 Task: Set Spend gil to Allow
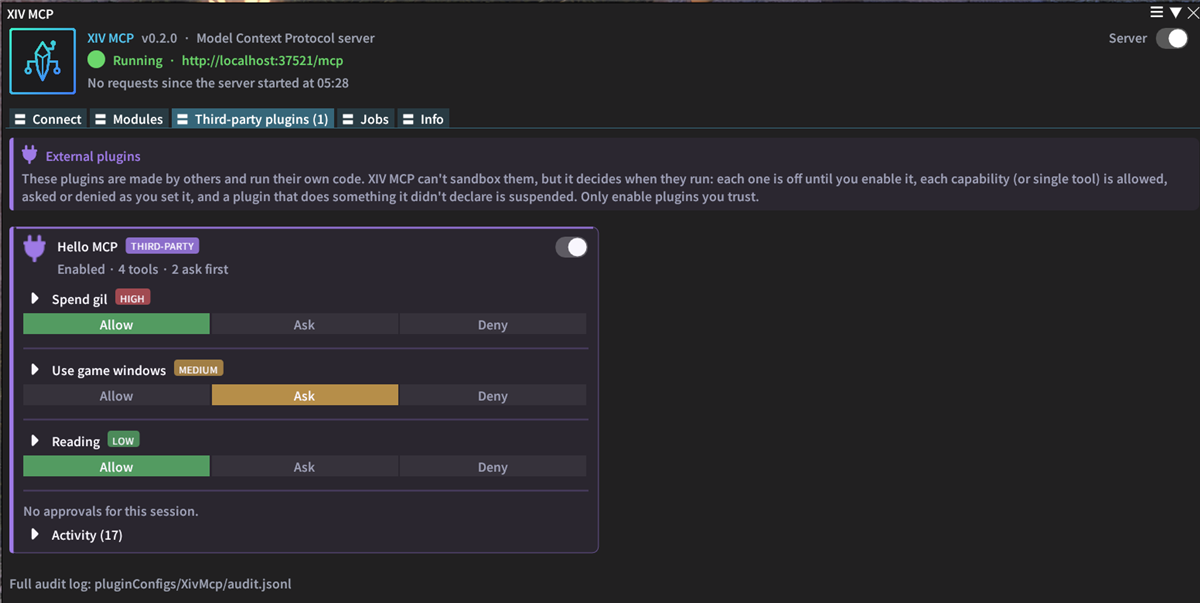tap(116, 324)
